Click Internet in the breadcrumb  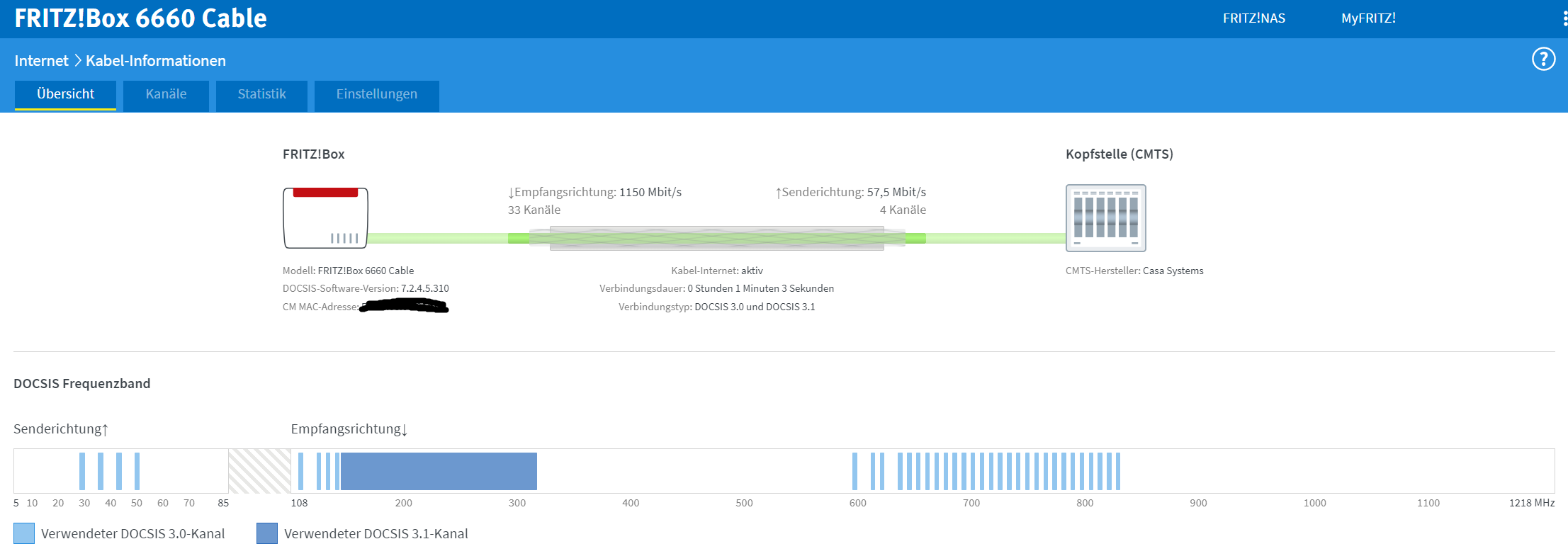pyautogui.click(x=41, y=61)
